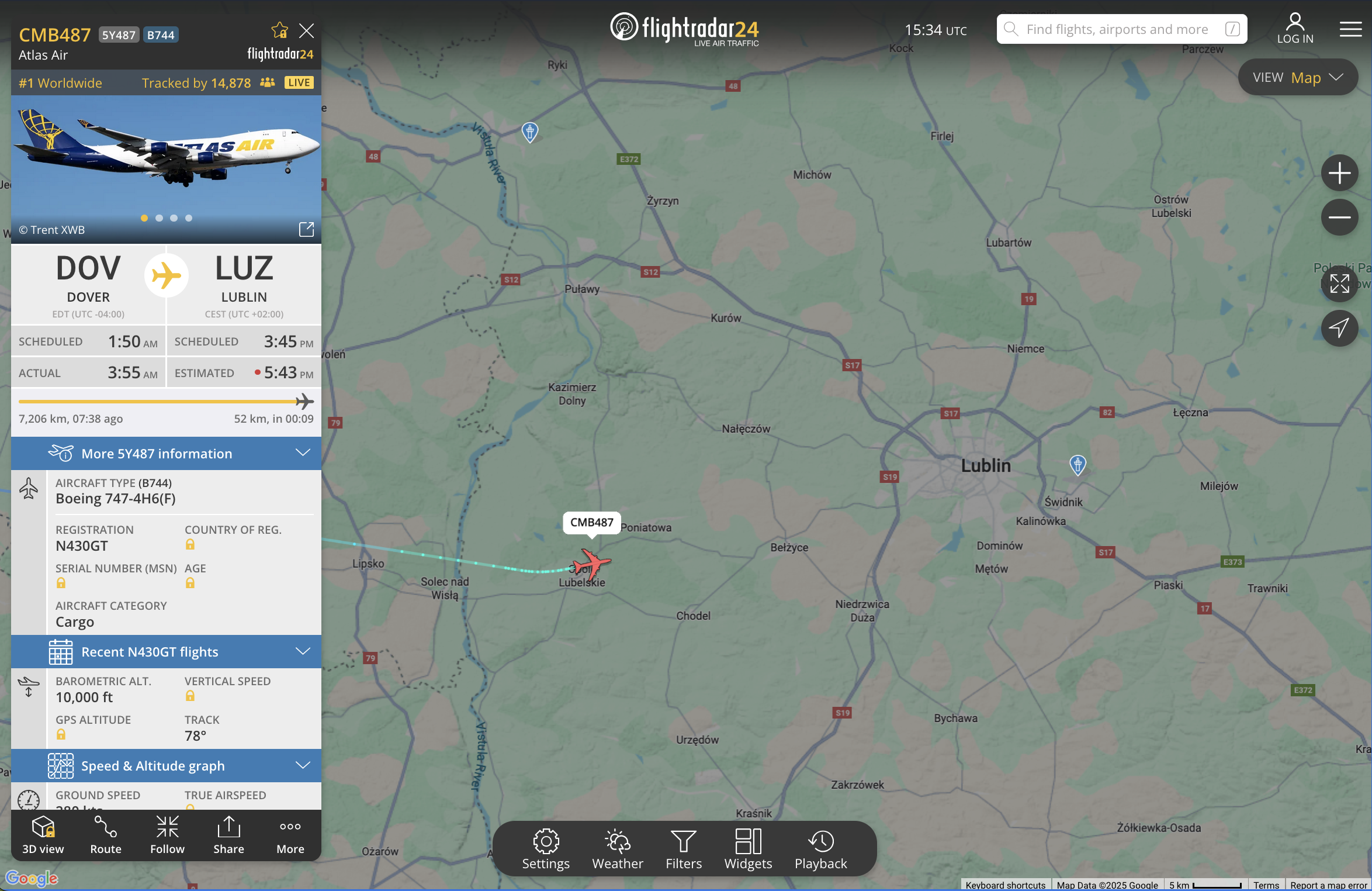Open the More options menu
Image resolution: width=1372 pixels, height=891 pixels.
(x=290, y=835)
